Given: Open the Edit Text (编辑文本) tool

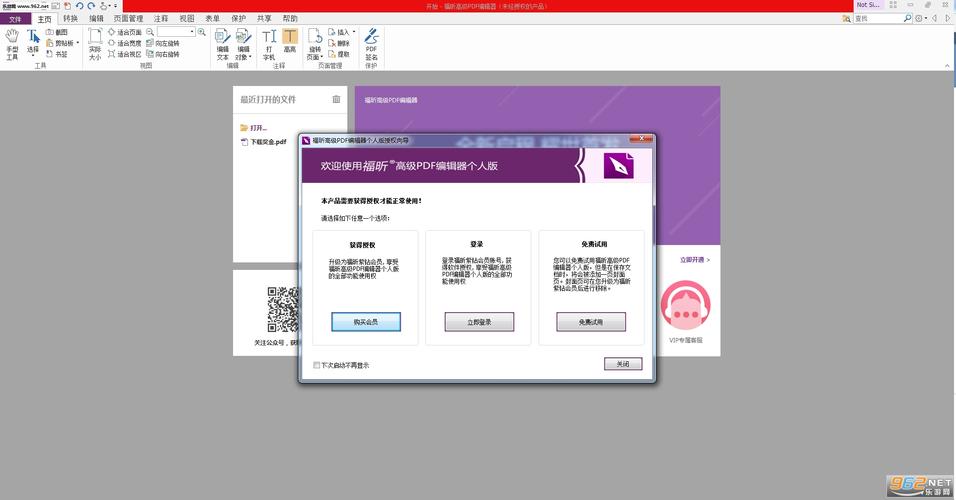Looking at the screenshot, I should pos(223,45).
